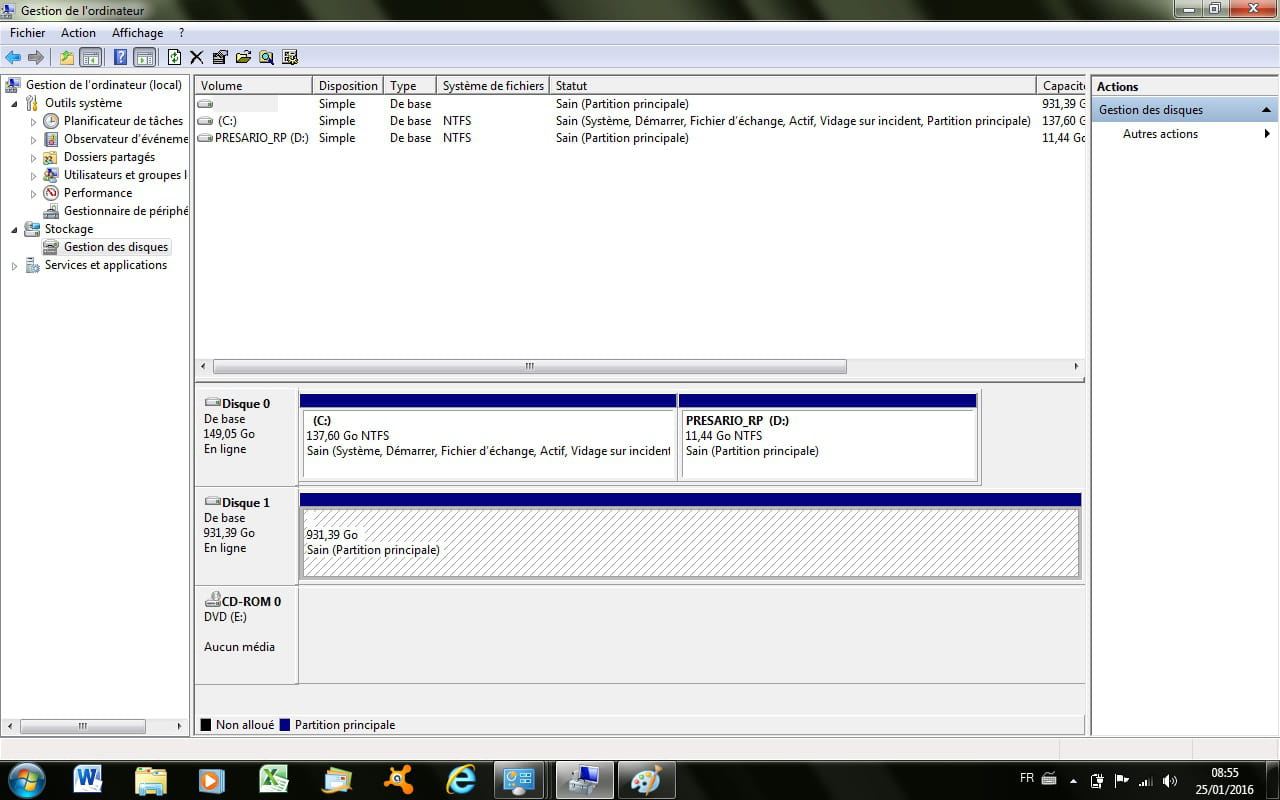Click the Properties icon in toolbar
1280x800 pixels.
pos(220,58)
